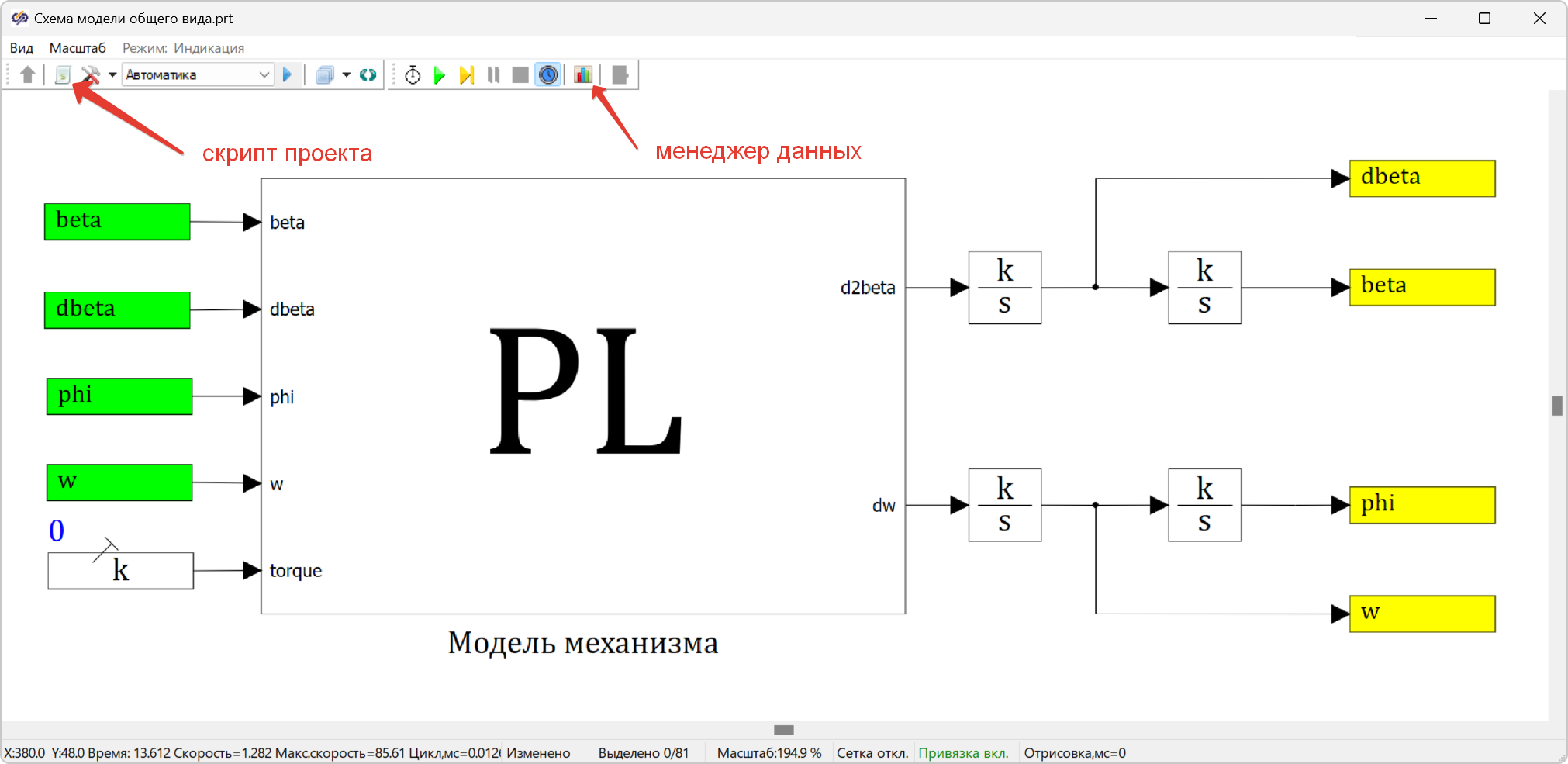Image resolution: width=1568 pixels, height=764 pixels.
Task: Open the project script editor
Action: [x=63, y=74]
